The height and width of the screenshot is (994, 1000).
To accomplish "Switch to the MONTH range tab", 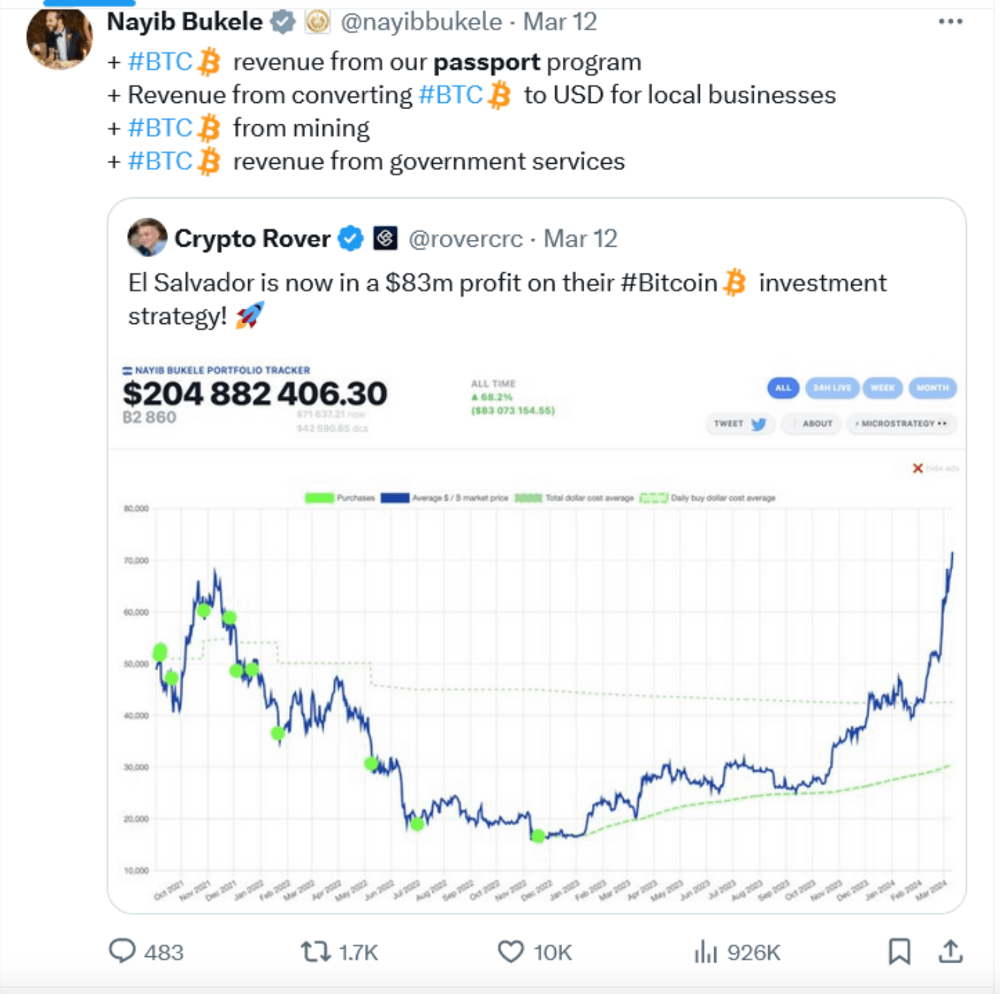I will pos(934,388).
